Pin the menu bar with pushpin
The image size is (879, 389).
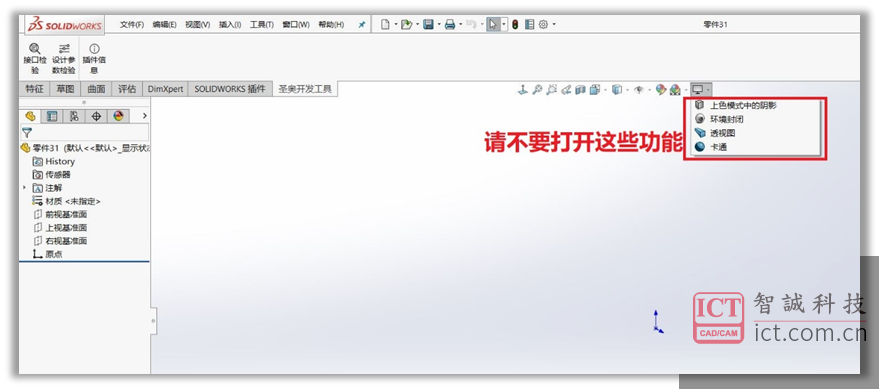(x=362, y=25)
